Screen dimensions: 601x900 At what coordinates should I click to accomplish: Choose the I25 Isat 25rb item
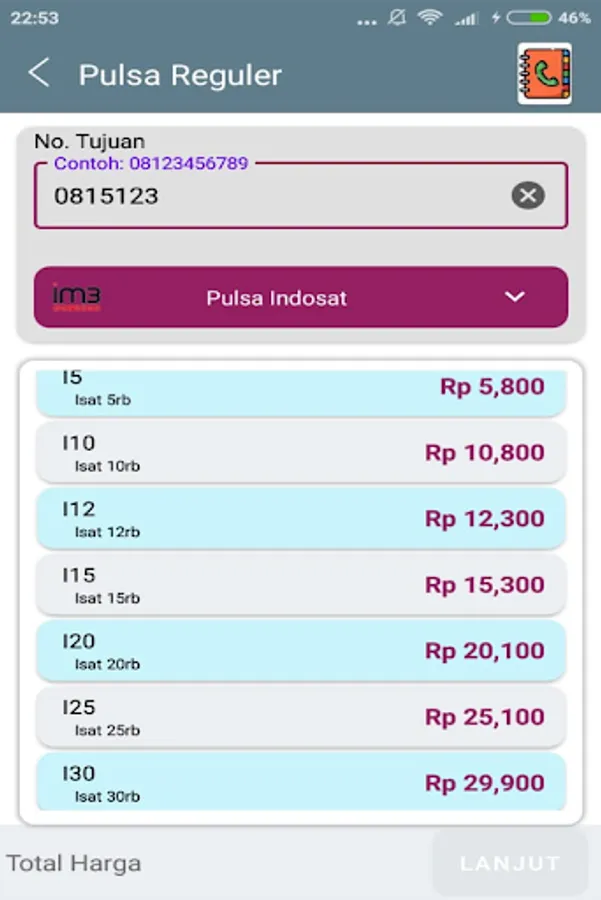(x=300, y=716)
